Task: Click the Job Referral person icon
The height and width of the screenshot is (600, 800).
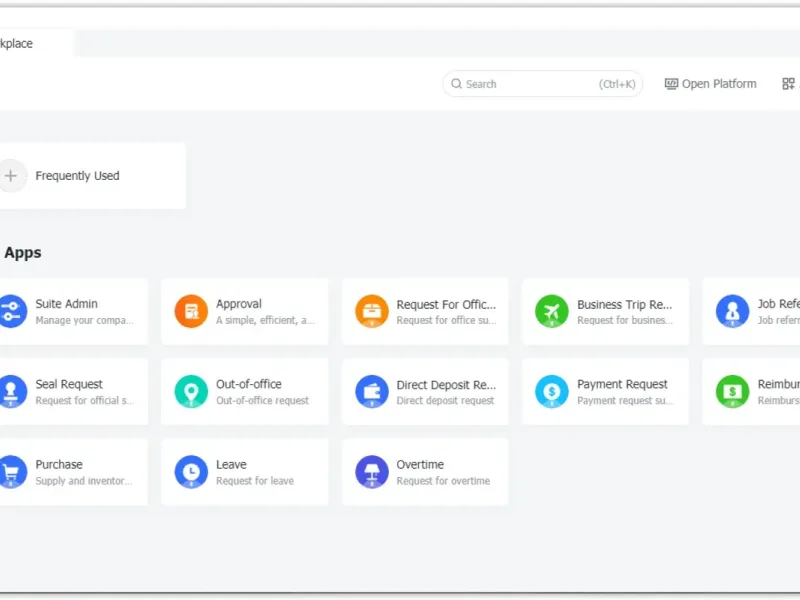Action: pyautogui.click(x=732, y=311)
